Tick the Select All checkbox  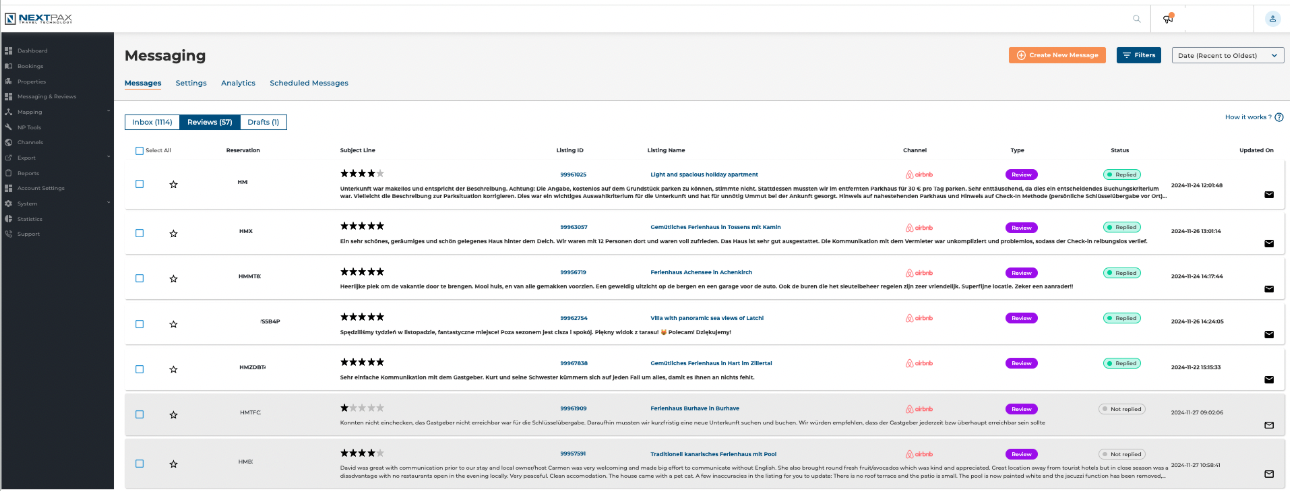[x=139, y=150]
